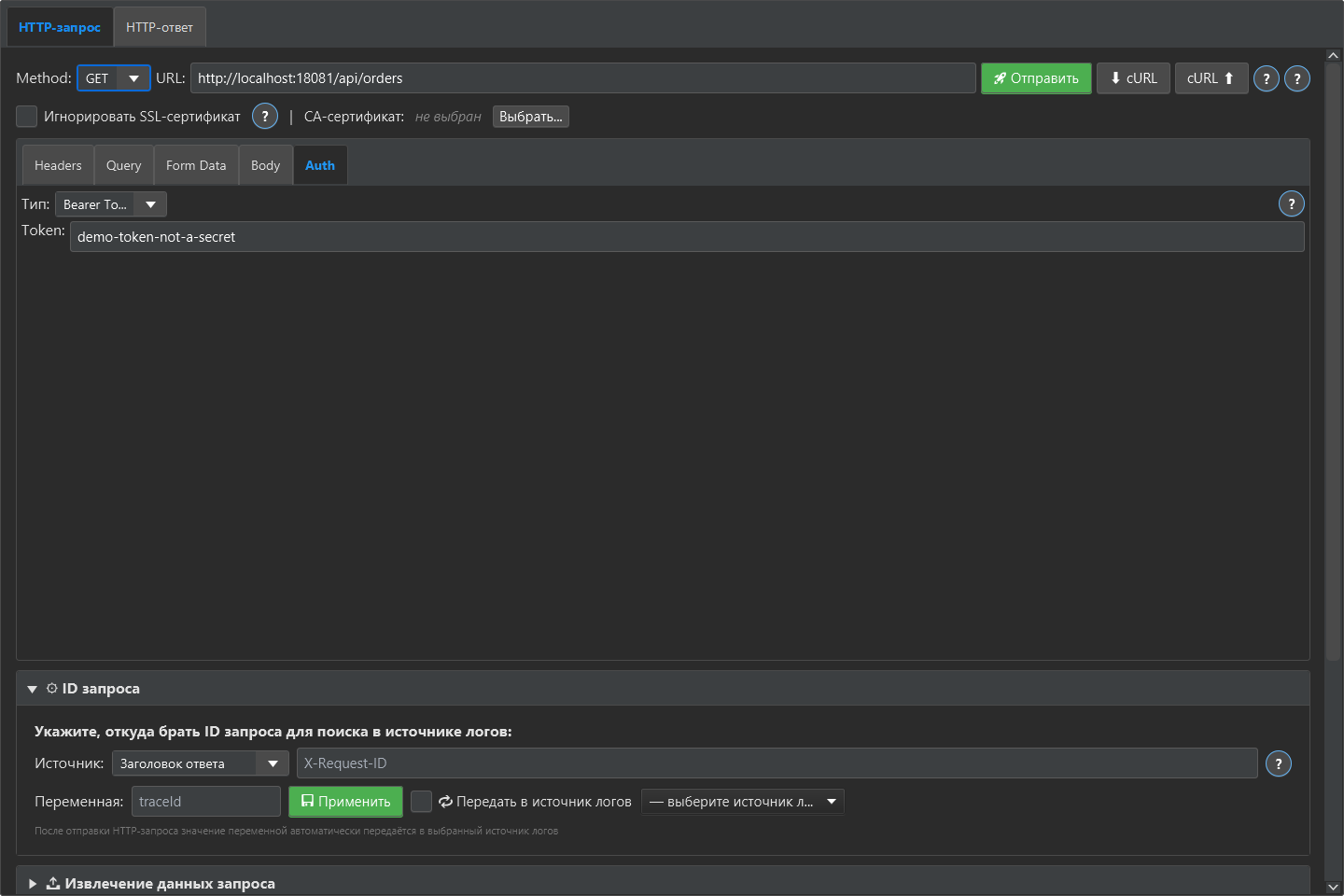The width and height of the screenshot is (1344, 896).
Task: Send the request with Отправить button
Action: (x=1036, y=78)
